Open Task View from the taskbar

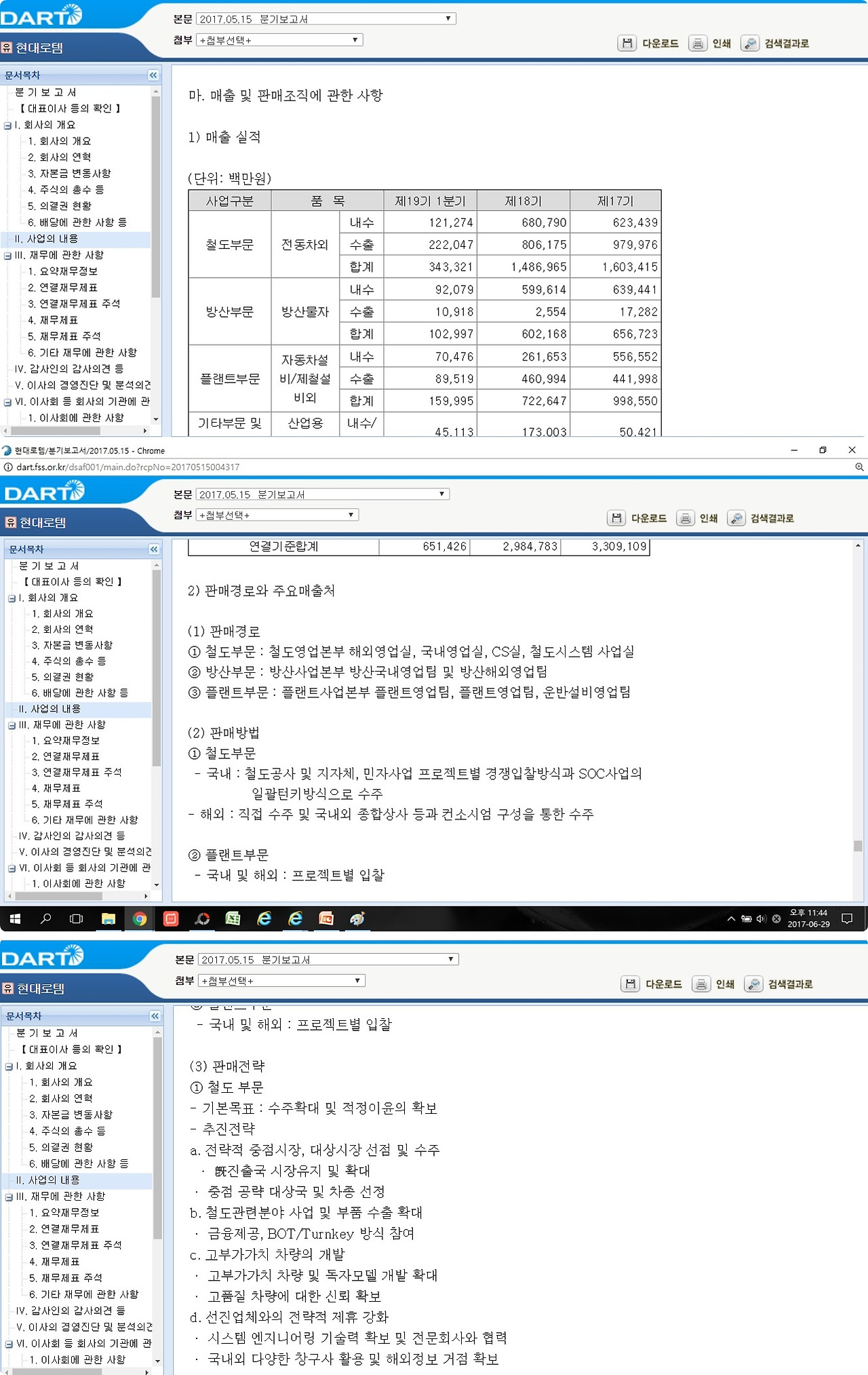click(x=77, y=918)
